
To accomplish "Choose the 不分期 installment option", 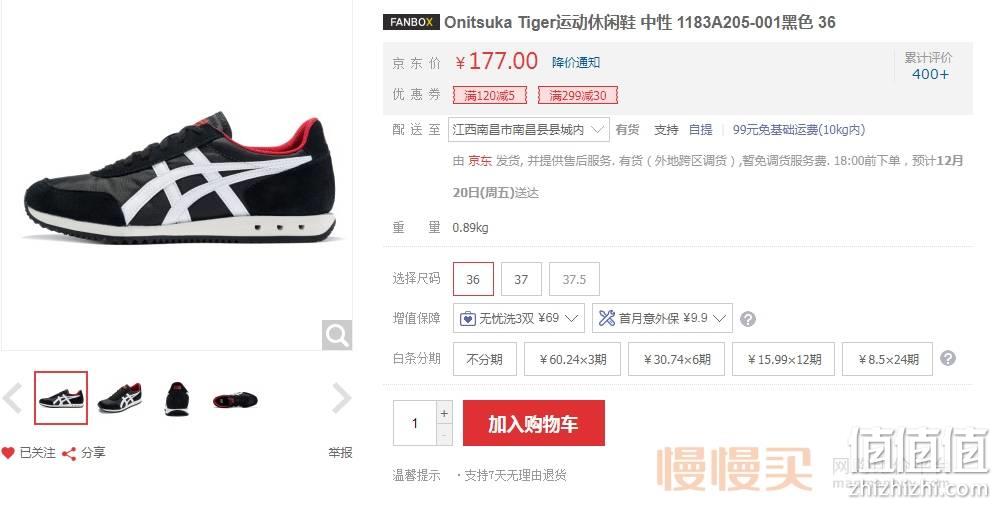I will pyautogui.click(x=484, y=359).
